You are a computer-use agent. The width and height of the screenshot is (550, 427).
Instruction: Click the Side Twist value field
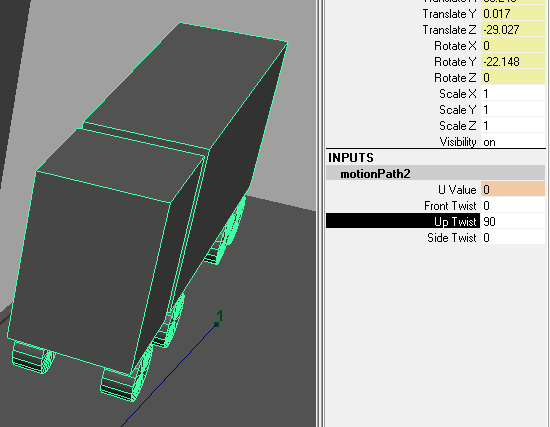513,238
